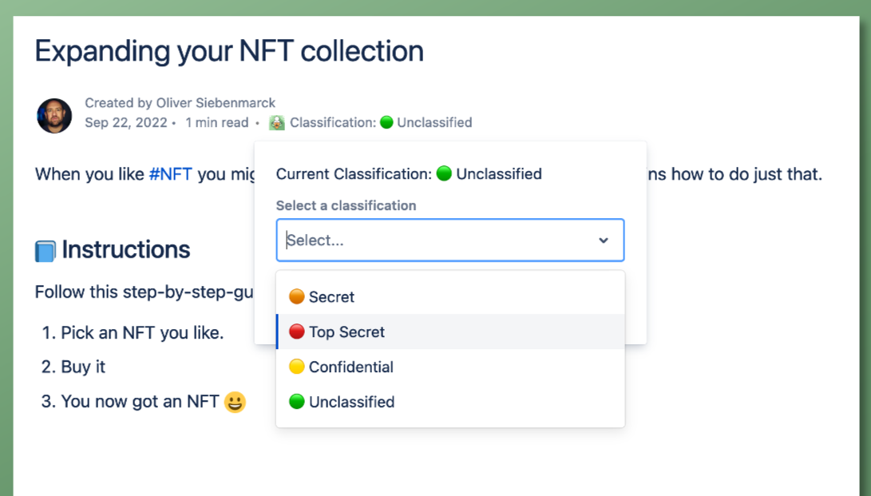Click the grinning emoji after step 3
The image size is (871, 496).
[235, 403]
